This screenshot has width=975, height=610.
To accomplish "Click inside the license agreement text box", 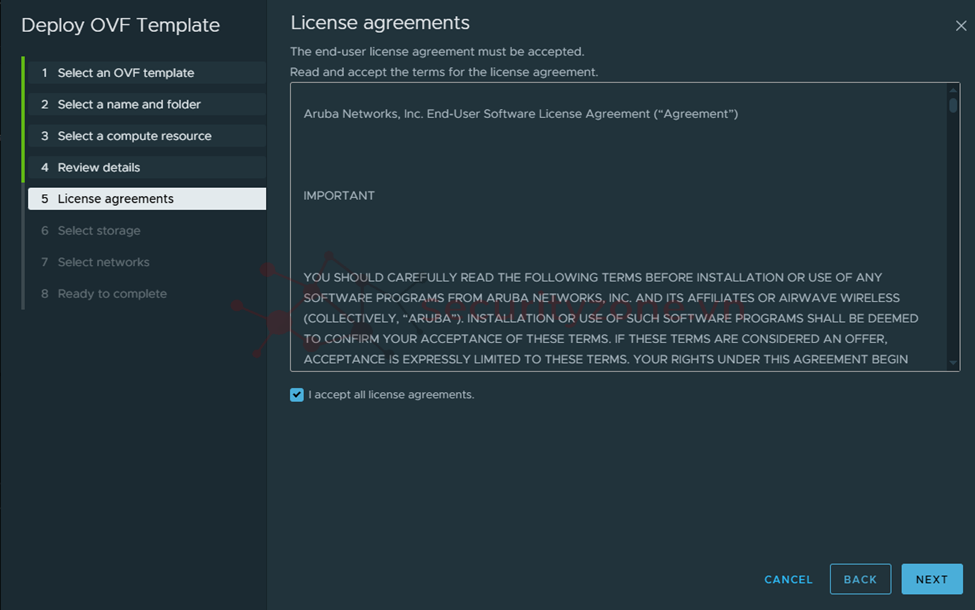I will coord(619,227).
